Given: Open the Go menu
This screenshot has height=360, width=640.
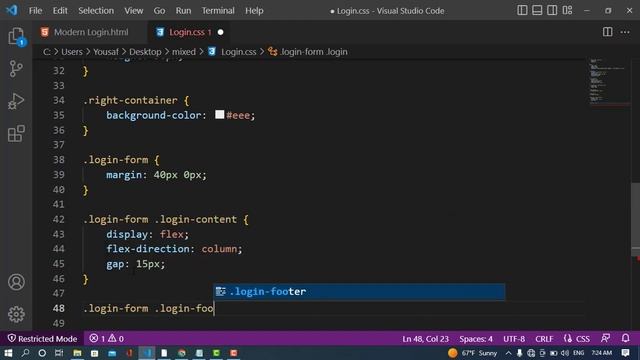Looking at the screenshot, I should [159, 11].
